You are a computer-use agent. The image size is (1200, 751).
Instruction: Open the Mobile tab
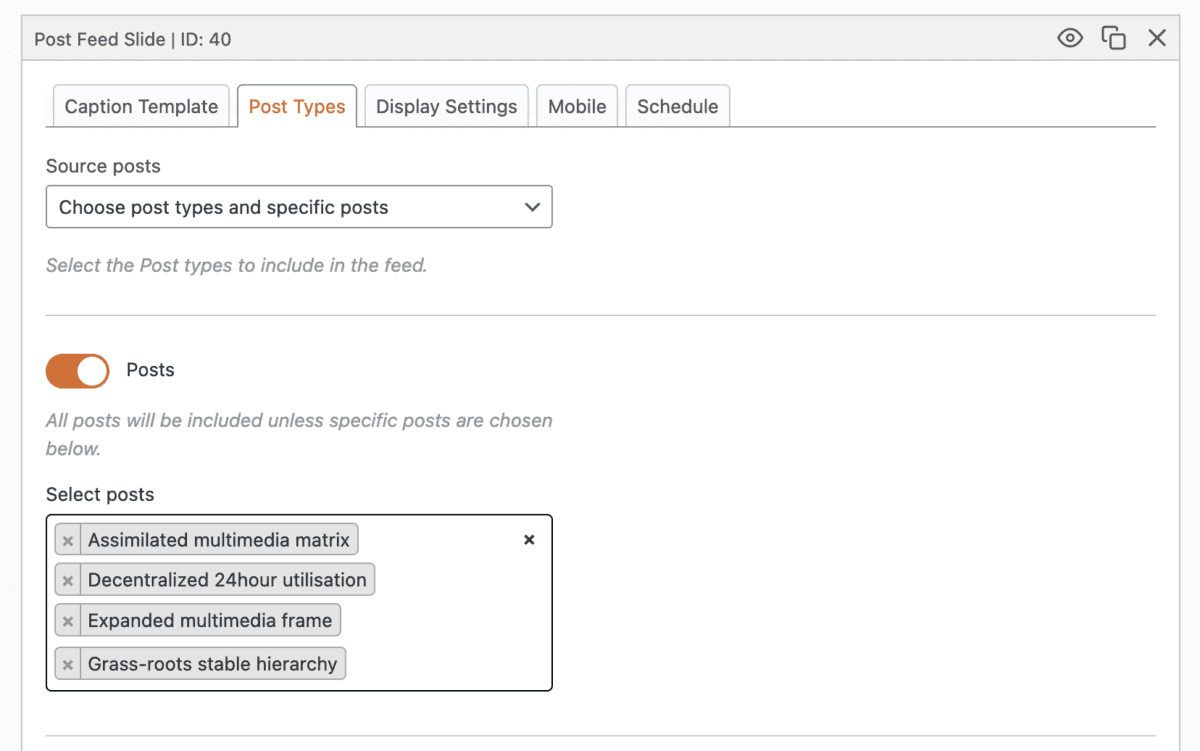click(x=577, y=105)
